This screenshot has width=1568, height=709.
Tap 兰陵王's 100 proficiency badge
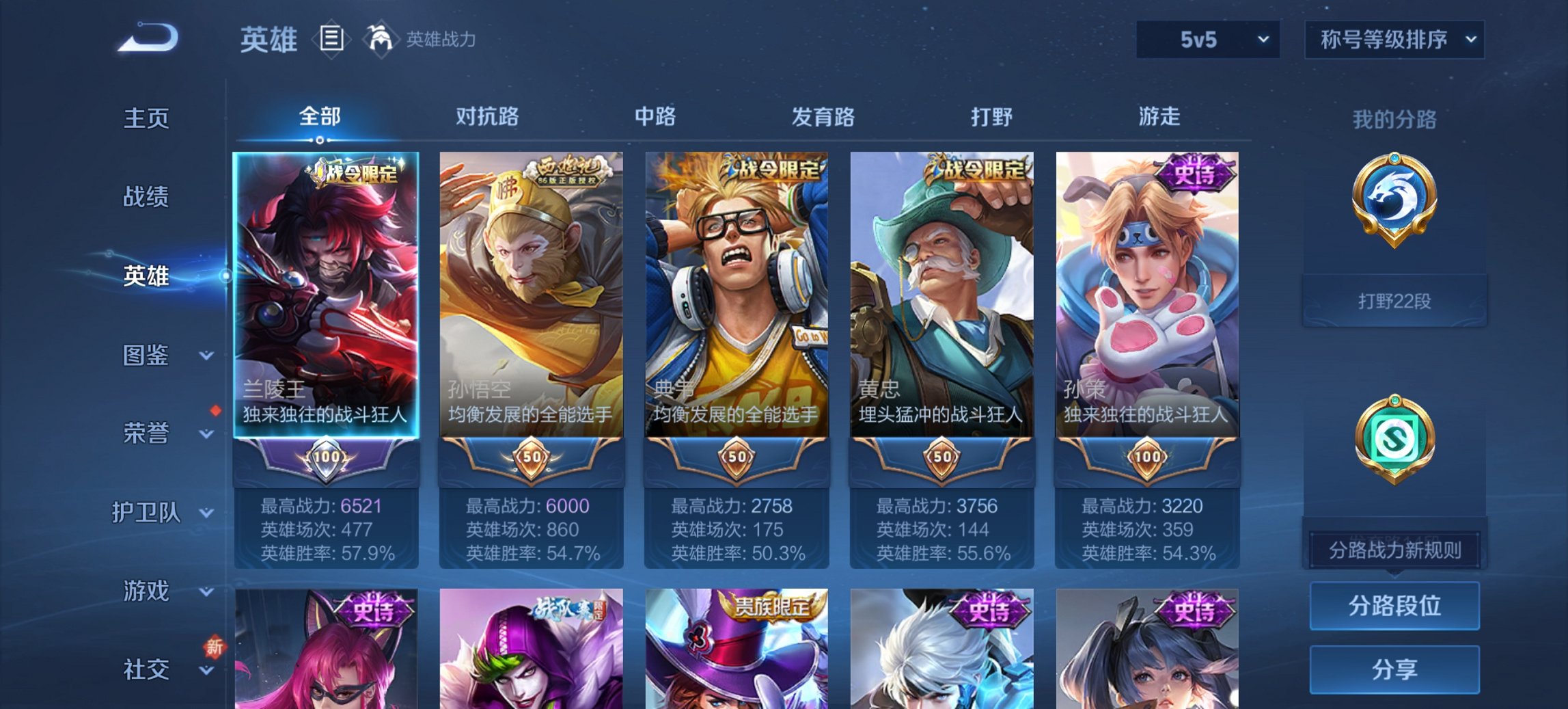(327, 457)
